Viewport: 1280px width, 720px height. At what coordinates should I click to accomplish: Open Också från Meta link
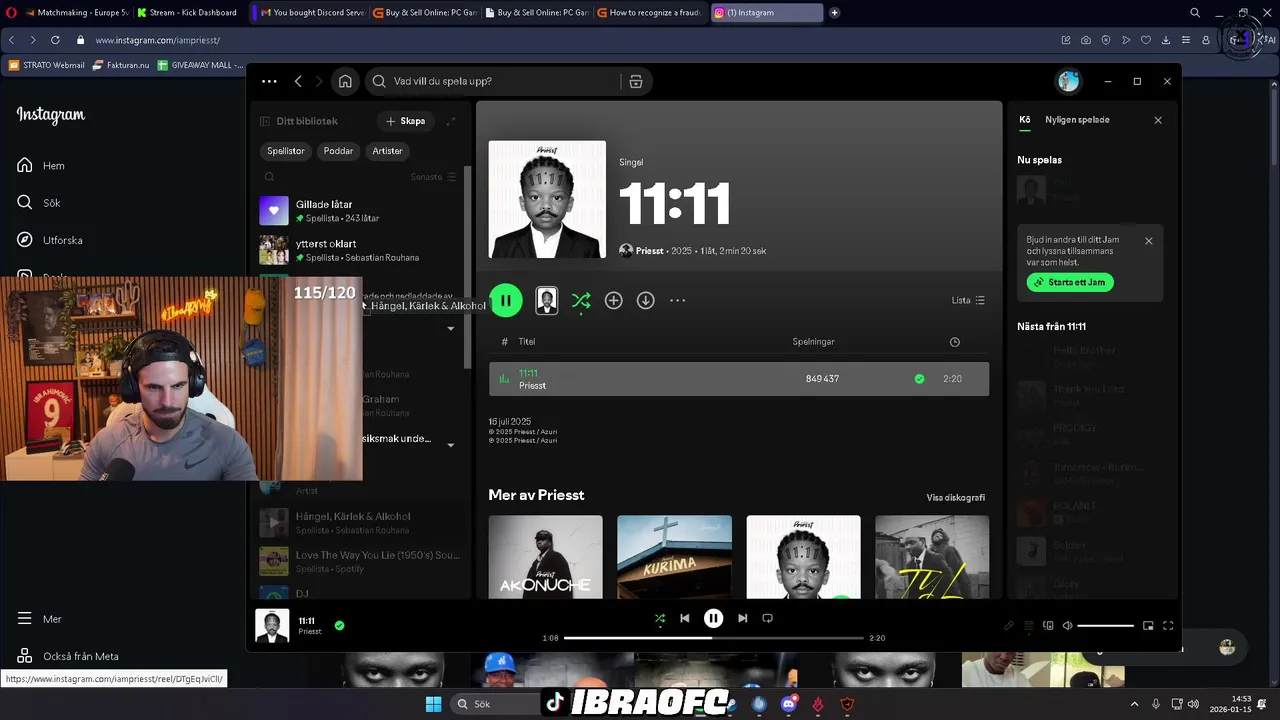point(70,656)
